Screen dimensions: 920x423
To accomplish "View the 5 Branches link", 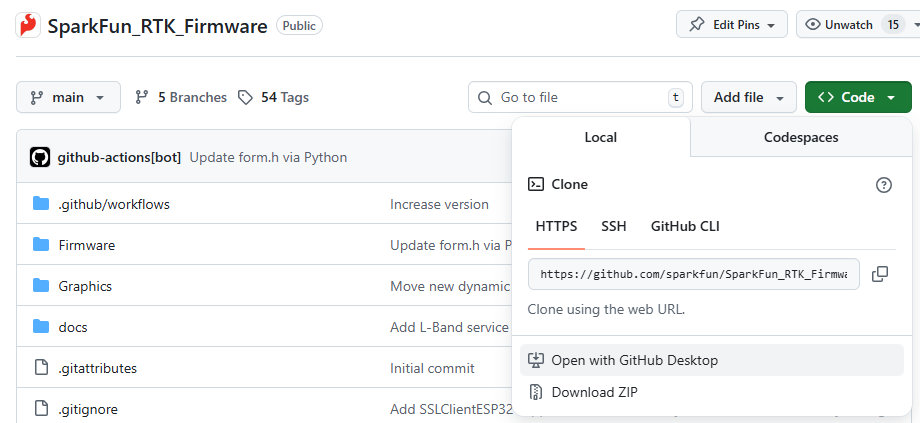I will tap(181, 97).
